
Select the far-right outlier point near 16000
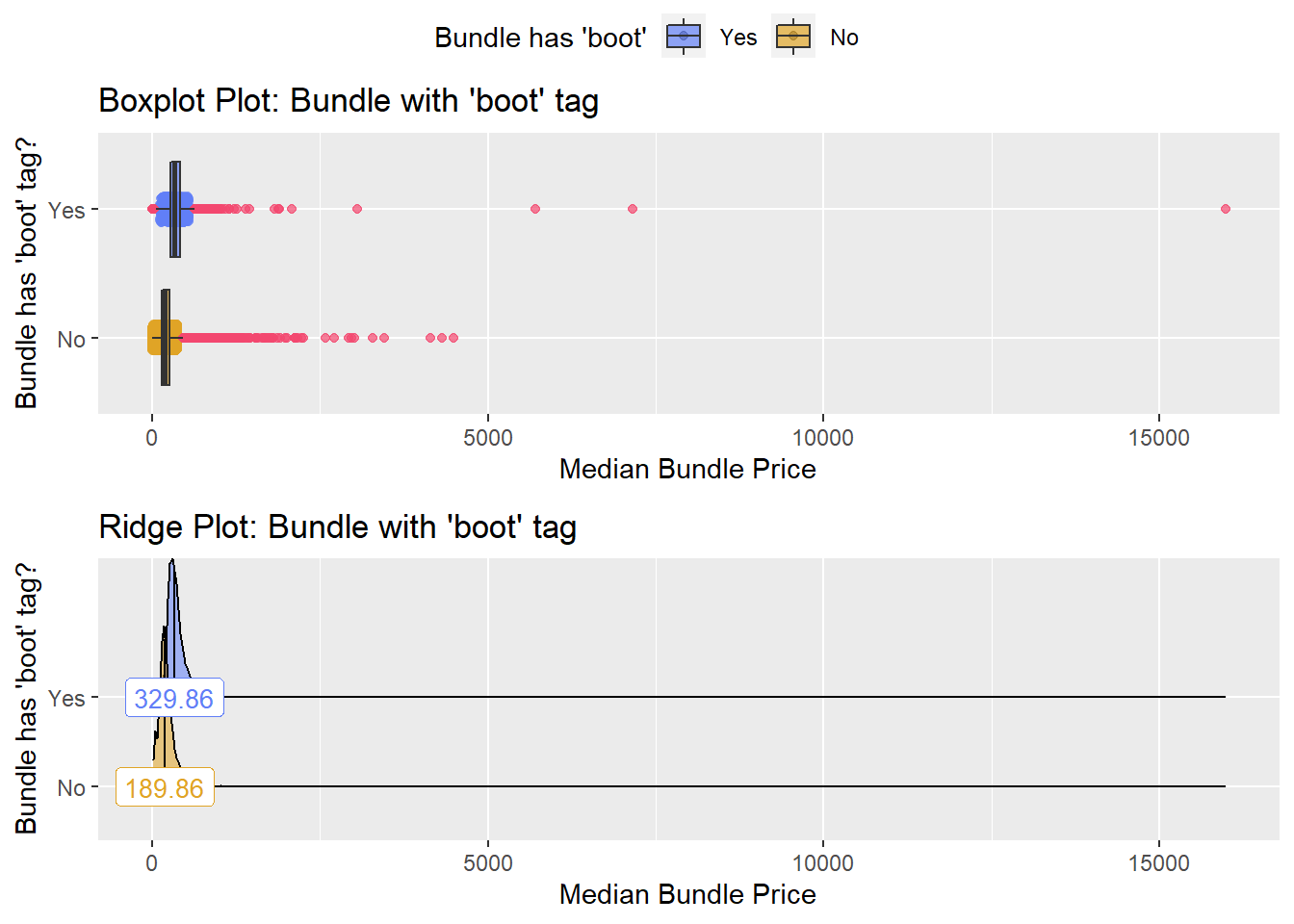tap(1226, 209)
